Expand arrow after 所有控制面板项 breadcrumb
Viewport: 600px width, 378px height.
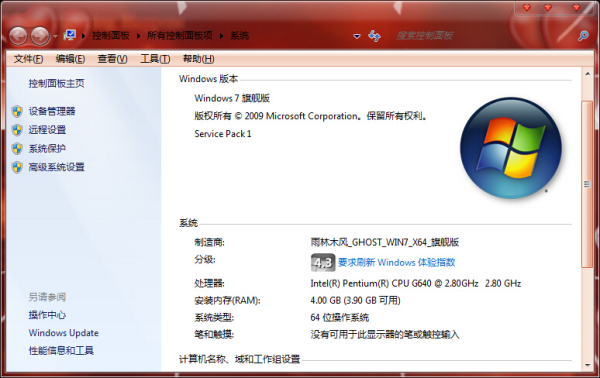[x=222, y=36]
